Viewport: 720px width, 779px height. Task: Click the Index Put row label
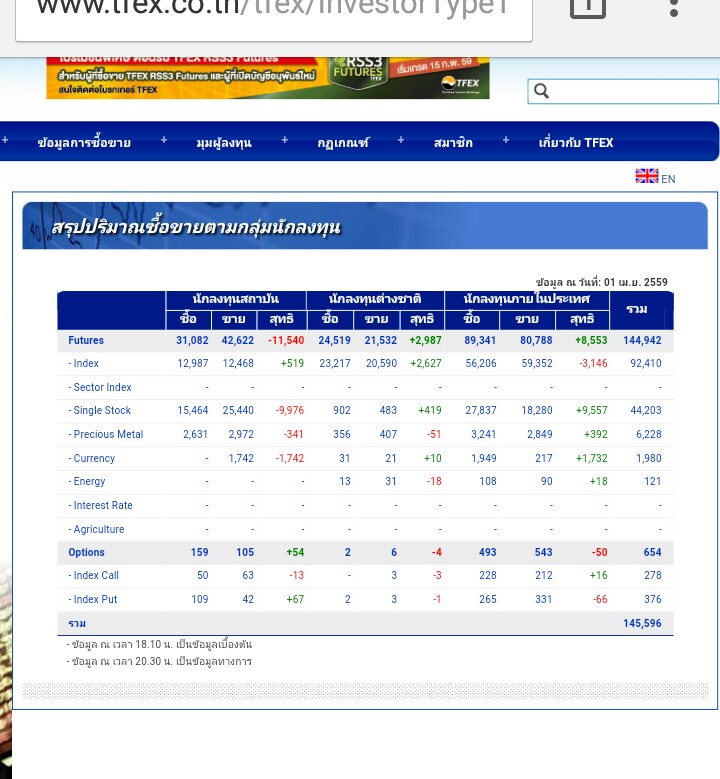[93, 600]
